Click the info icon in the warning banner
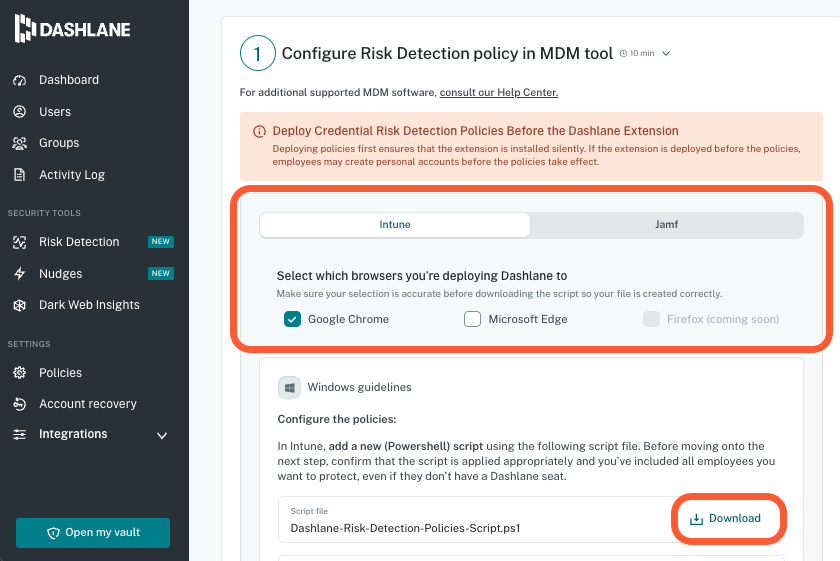Screen dimensions: 840x561 [x=259, y=131]
